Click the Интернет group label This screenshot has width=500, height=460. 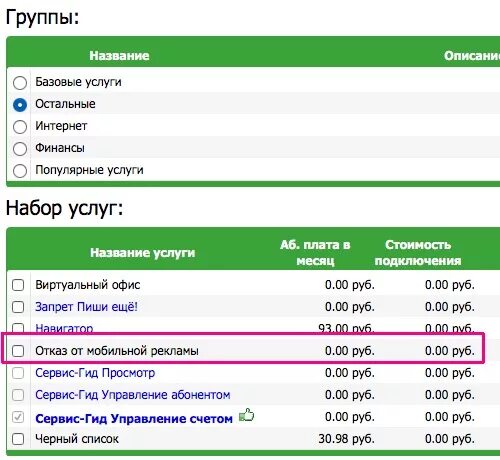tap(61, 126)
